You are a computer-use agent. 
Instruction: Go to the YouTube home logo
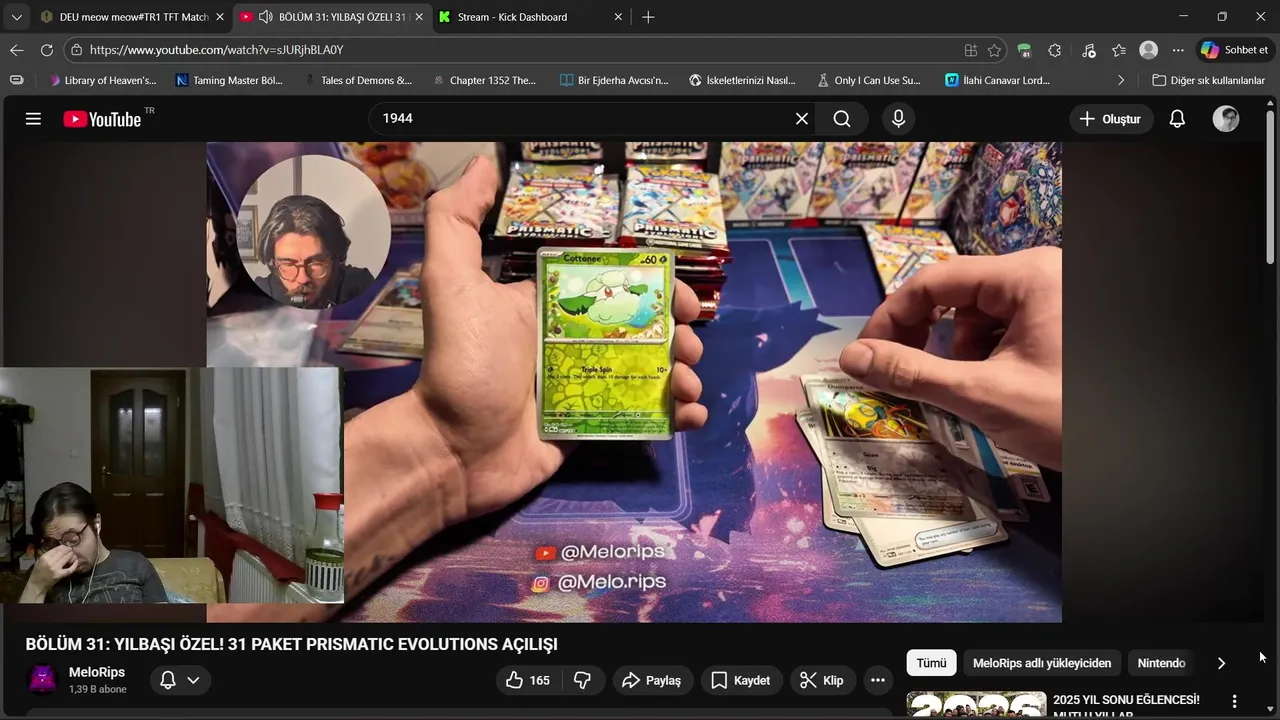click(x=102, y=119)
